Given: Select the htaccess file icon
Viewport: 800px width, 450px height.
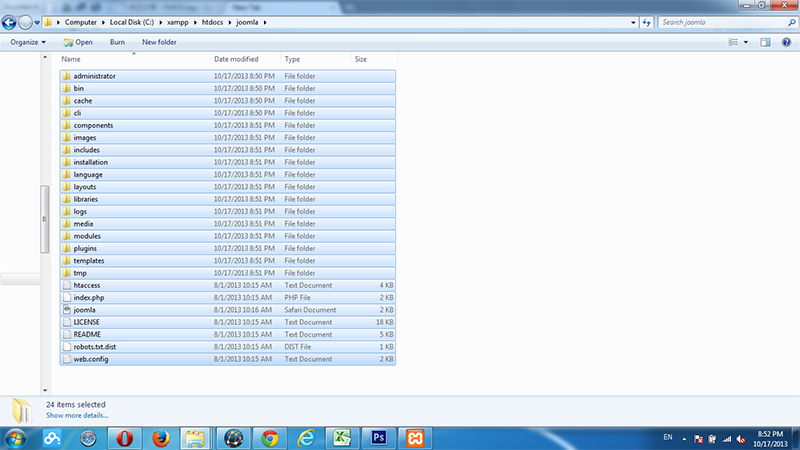Looking at the screenshot, I should (x=67, y=285).
